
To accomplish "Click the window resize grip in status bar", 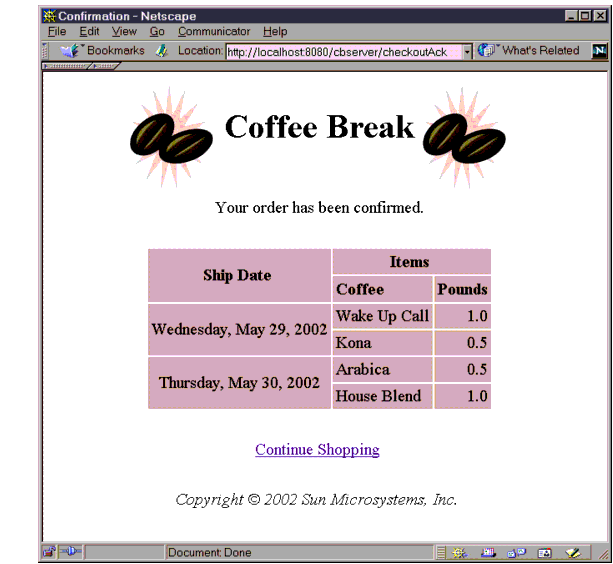I will click(x=603, y=554).
